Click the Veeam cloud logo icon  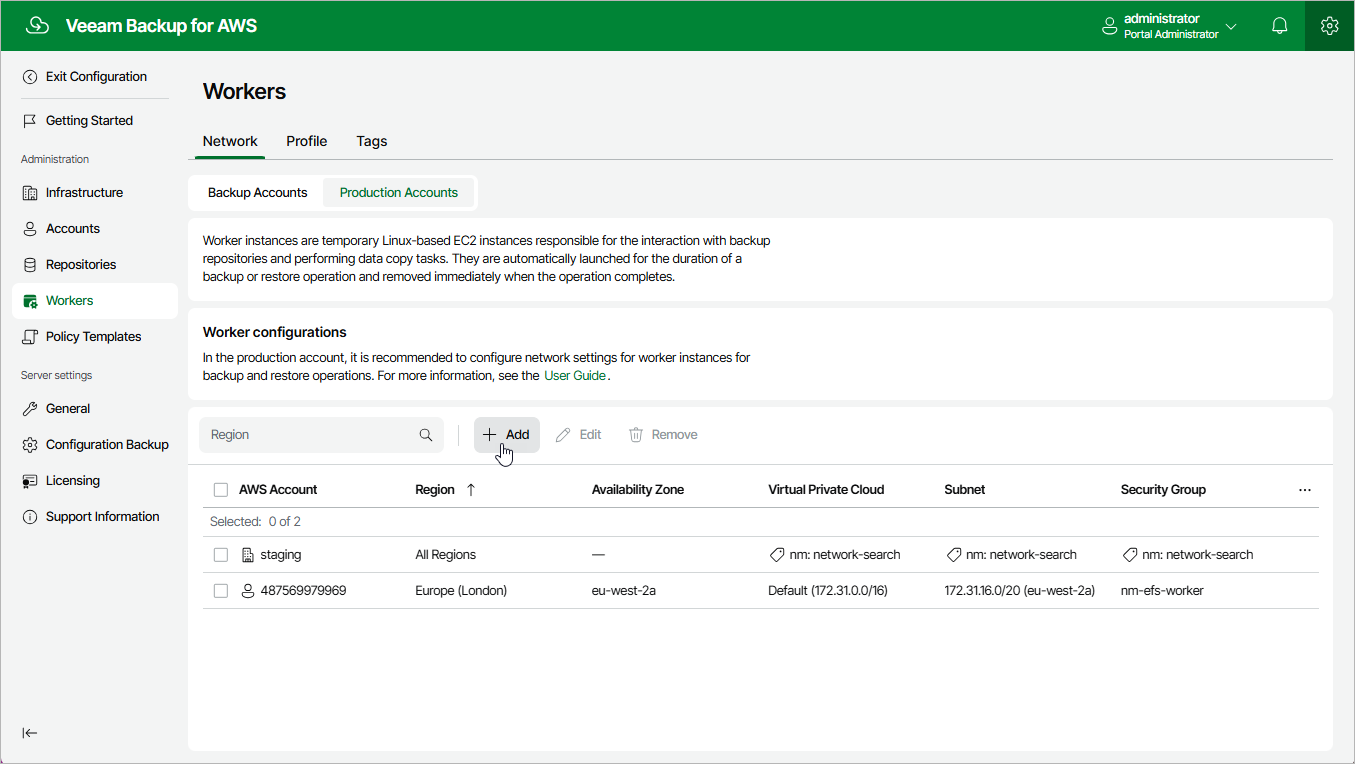37,26
